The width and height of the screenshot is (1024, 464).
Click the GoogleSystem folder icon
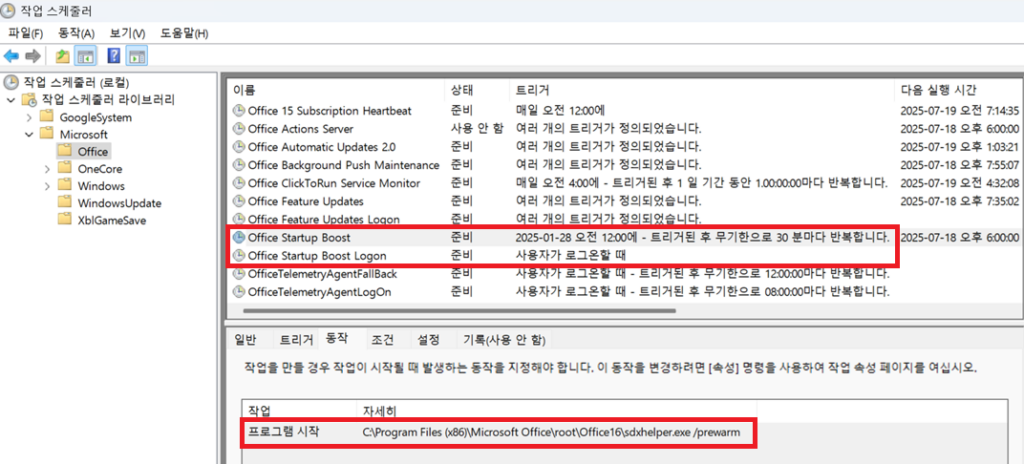[x=46, y=118]
